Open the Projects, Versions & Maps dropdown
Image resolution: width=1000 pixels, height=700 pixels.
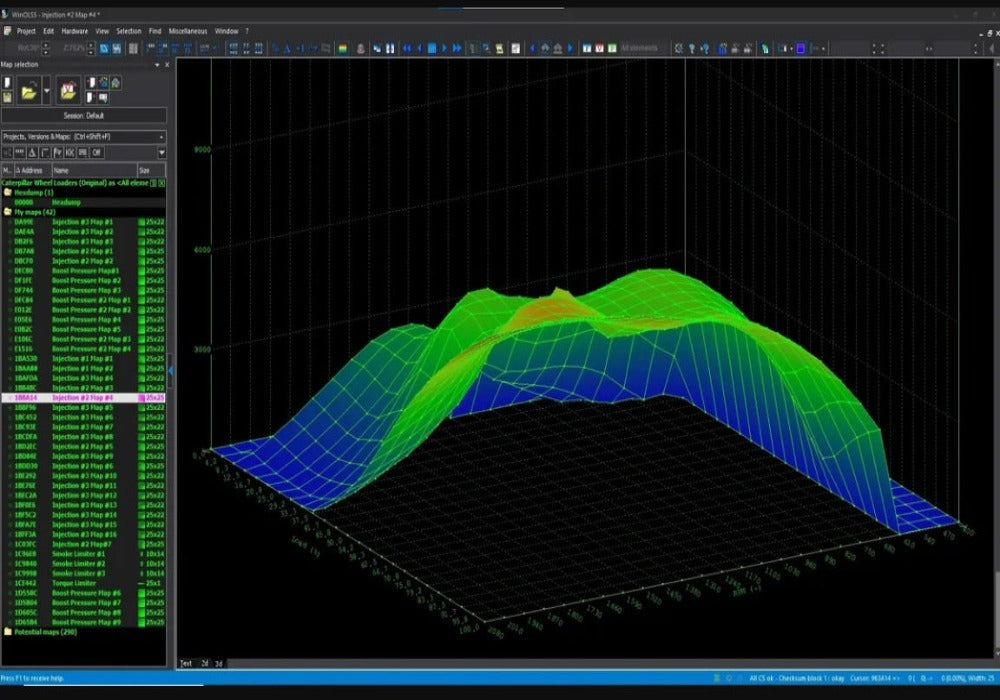click(161, 136)
